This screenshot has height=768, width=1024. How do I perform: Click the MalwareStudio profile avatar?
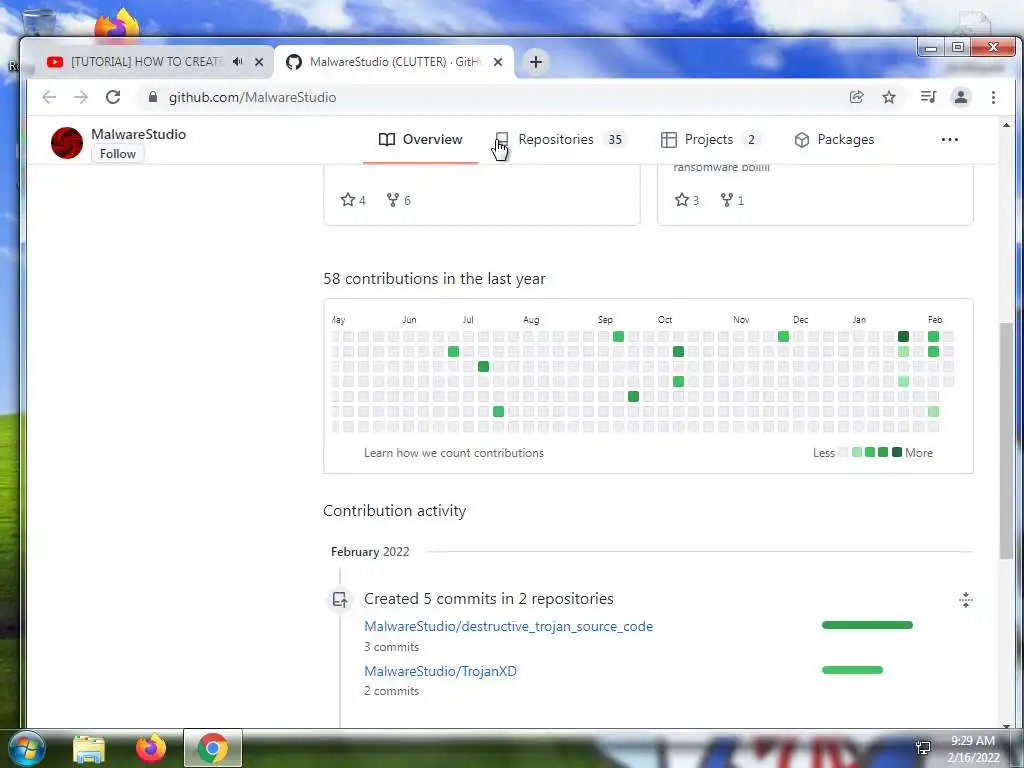pos(67,143)
